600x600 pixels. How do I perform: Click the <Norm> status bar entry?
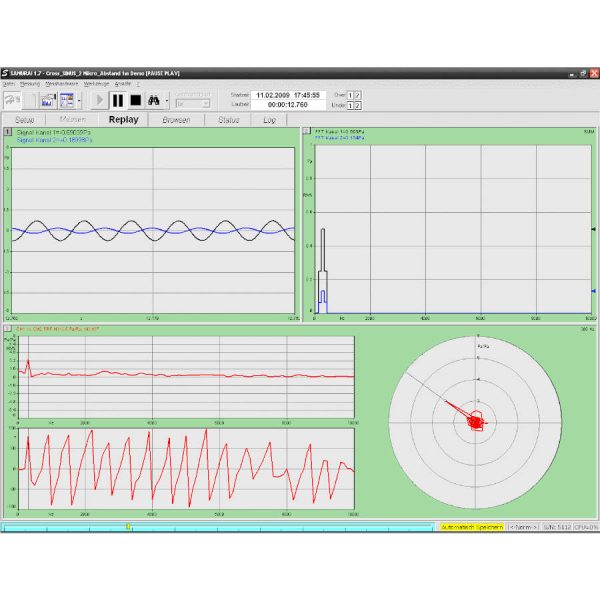523,527
